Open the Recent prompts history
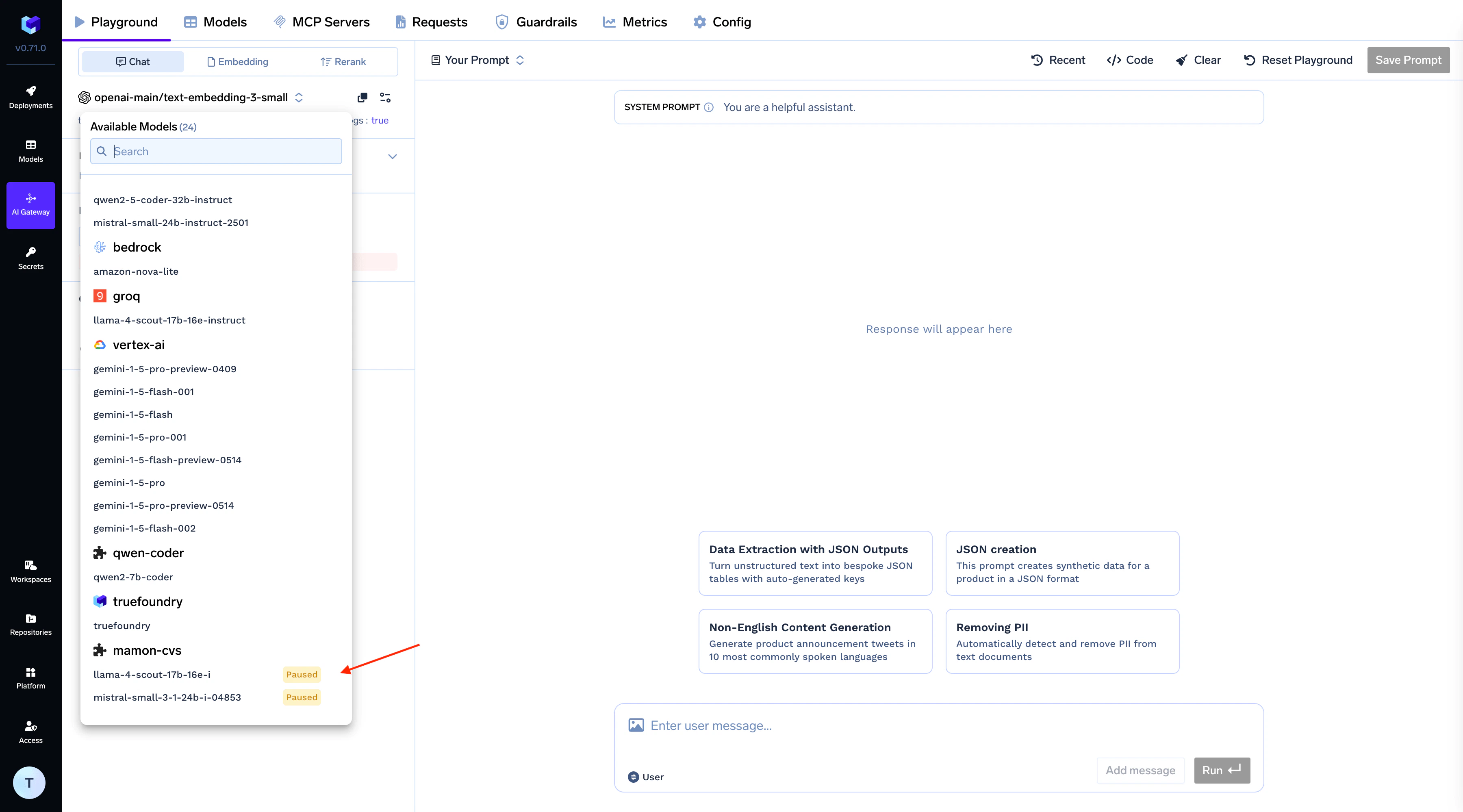The width and height of the screenshot is (1463, 812). (1057, 60)
